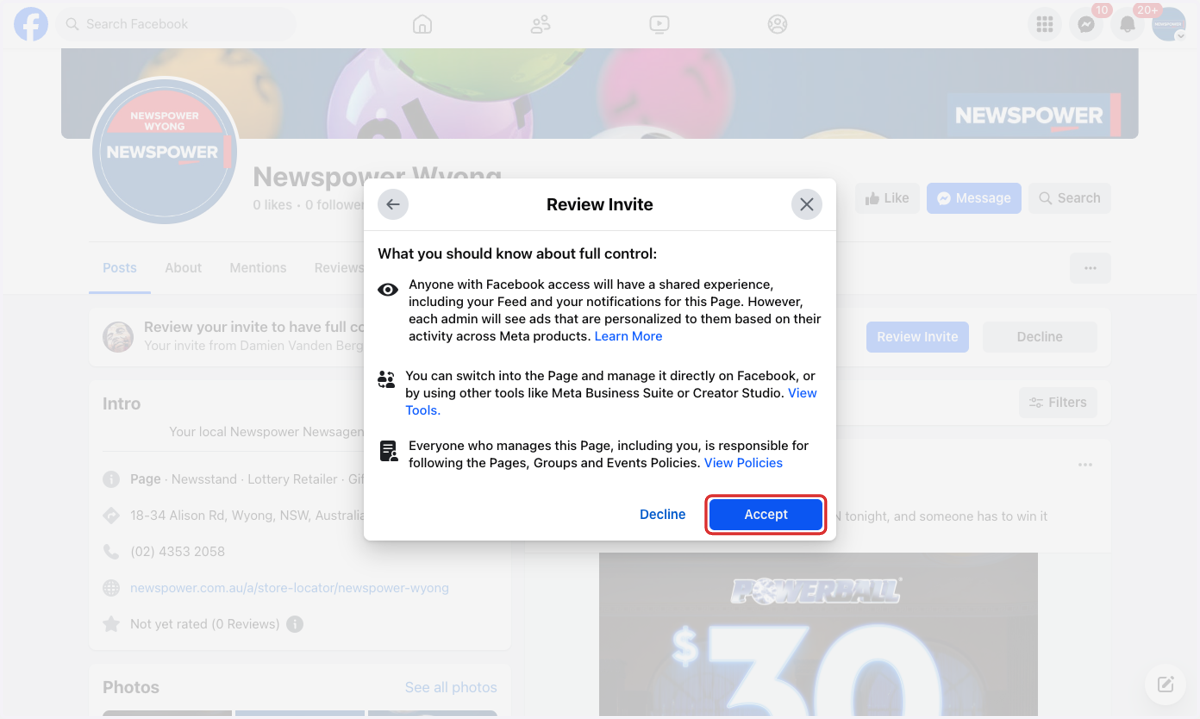Screen dimensions: 1200x719
Task: Accept the page invite
Action: 766,514
